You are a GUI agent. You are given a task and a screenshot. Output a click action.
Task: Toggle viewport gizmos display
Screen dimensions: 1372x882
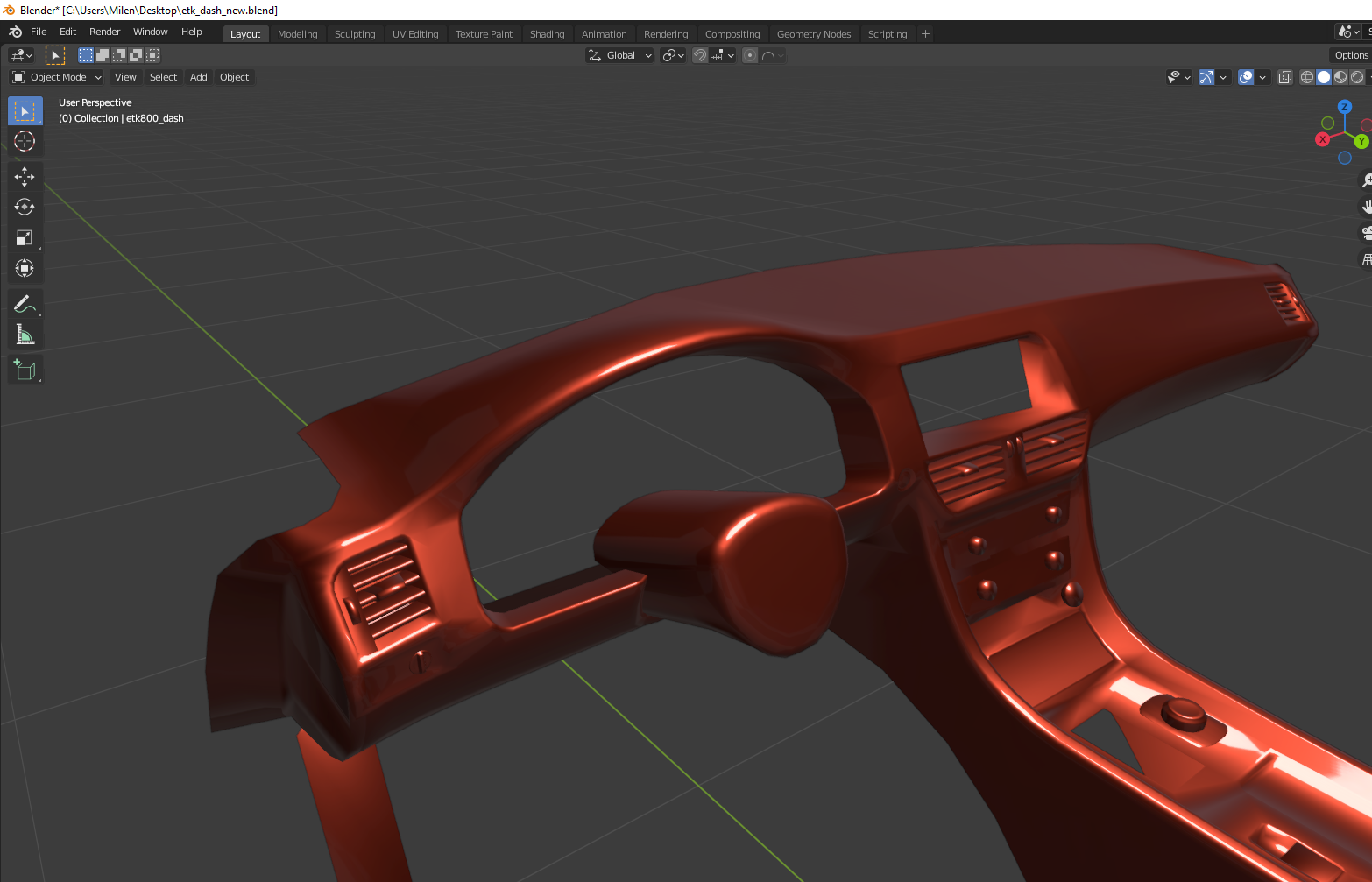tap(1206, 77)
